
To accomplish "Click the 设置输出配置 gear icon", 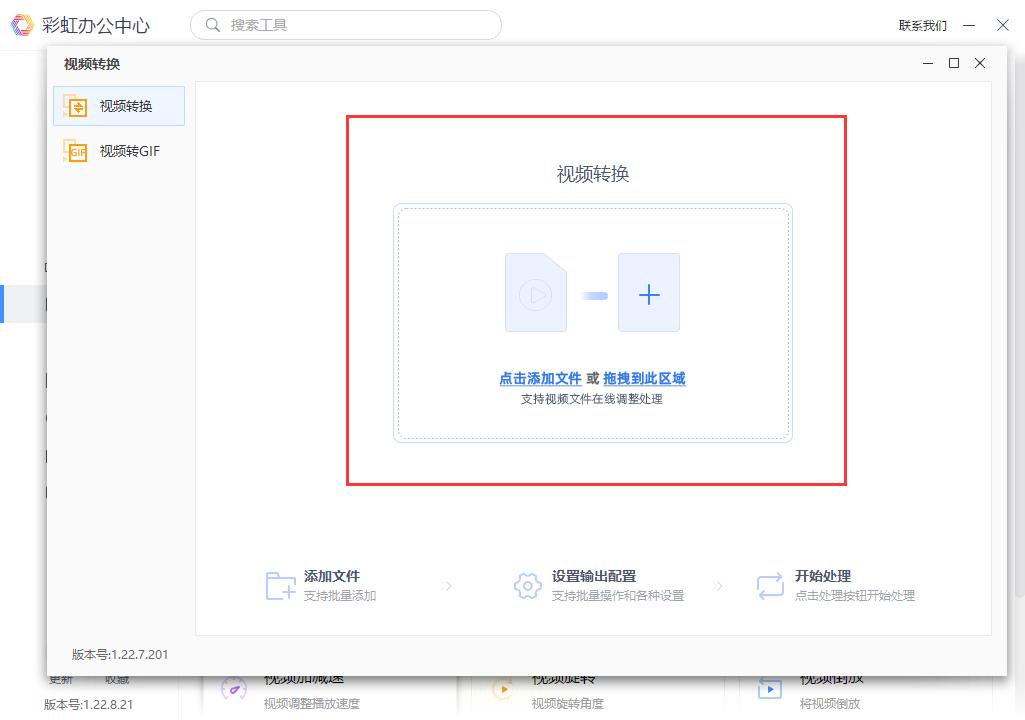I will click(x=528, y=586).
